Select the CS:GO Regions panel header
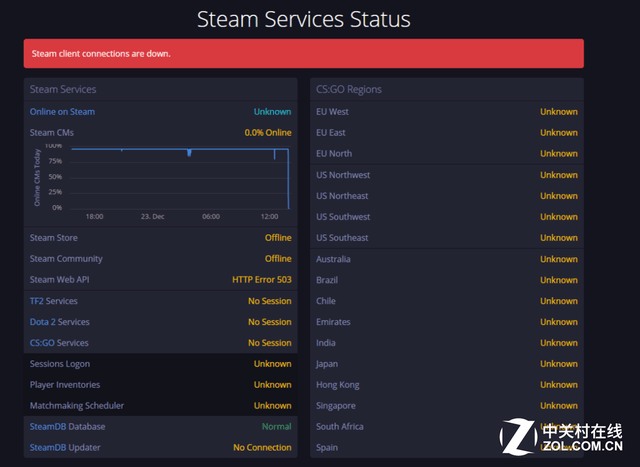The width and height of the screenshot is (640, 467). pos(447,89)
